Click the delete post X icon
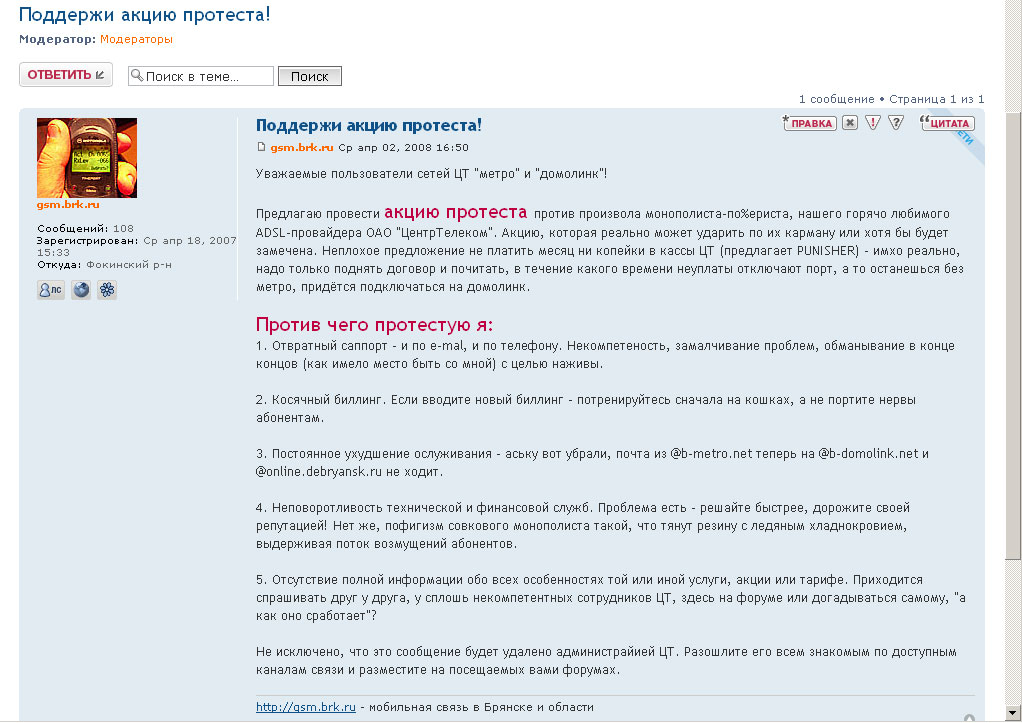The width and height of the screenshot is (1022, 723). pyautogui.click(x=849, y=123)
